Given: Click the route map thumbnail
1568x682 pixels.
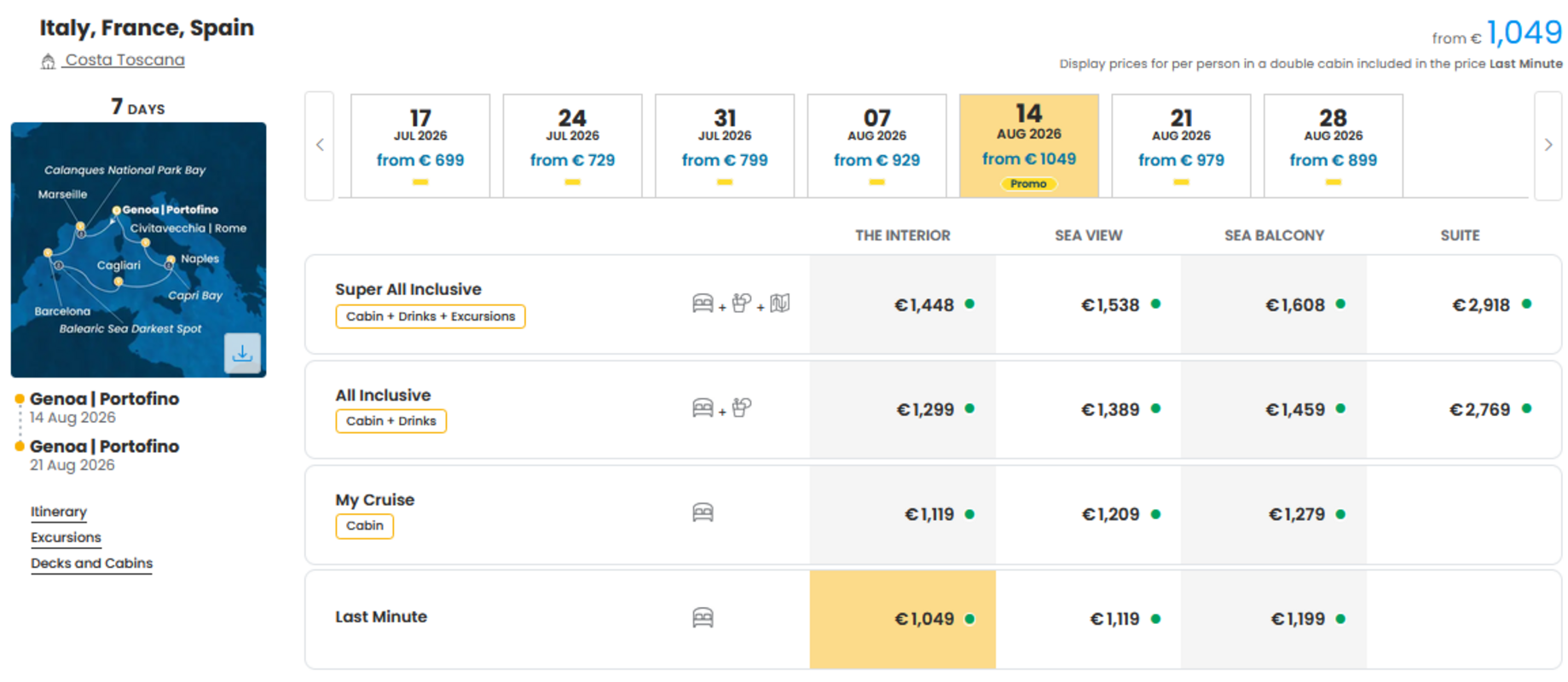Looking at the screenshot, I should (138, 250).
